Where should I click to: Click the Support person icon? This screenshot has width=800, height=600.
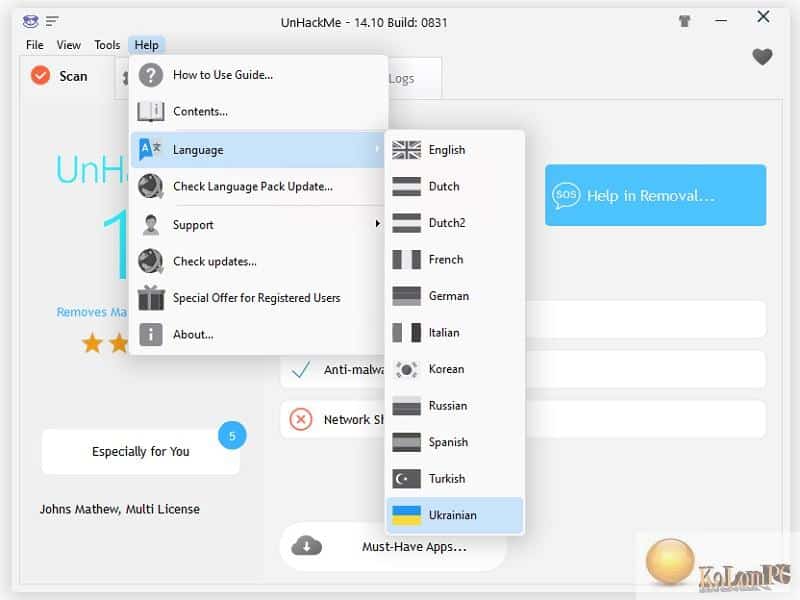(x=151, y=224)
